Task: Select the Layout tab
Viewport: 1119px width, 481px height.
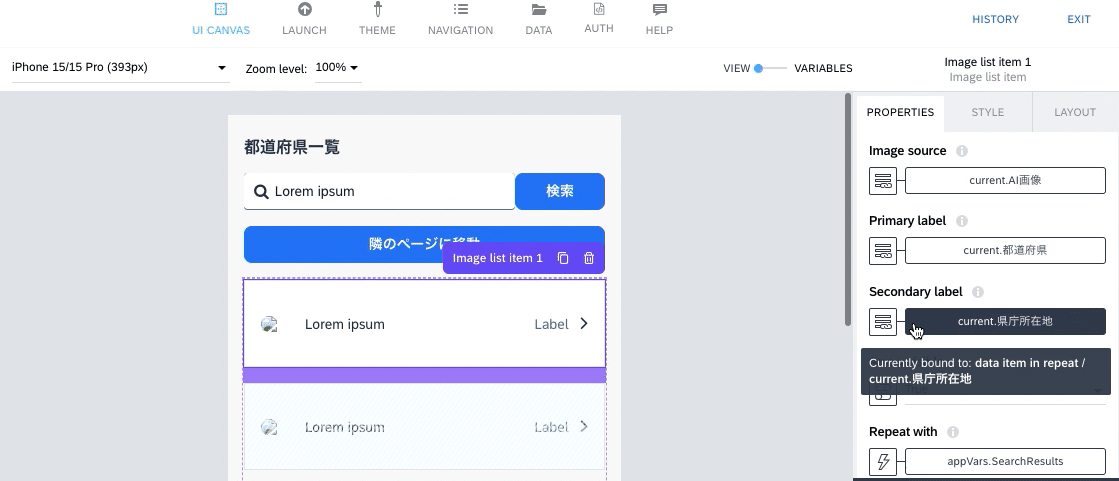Action: click(x=1075, y=112)
